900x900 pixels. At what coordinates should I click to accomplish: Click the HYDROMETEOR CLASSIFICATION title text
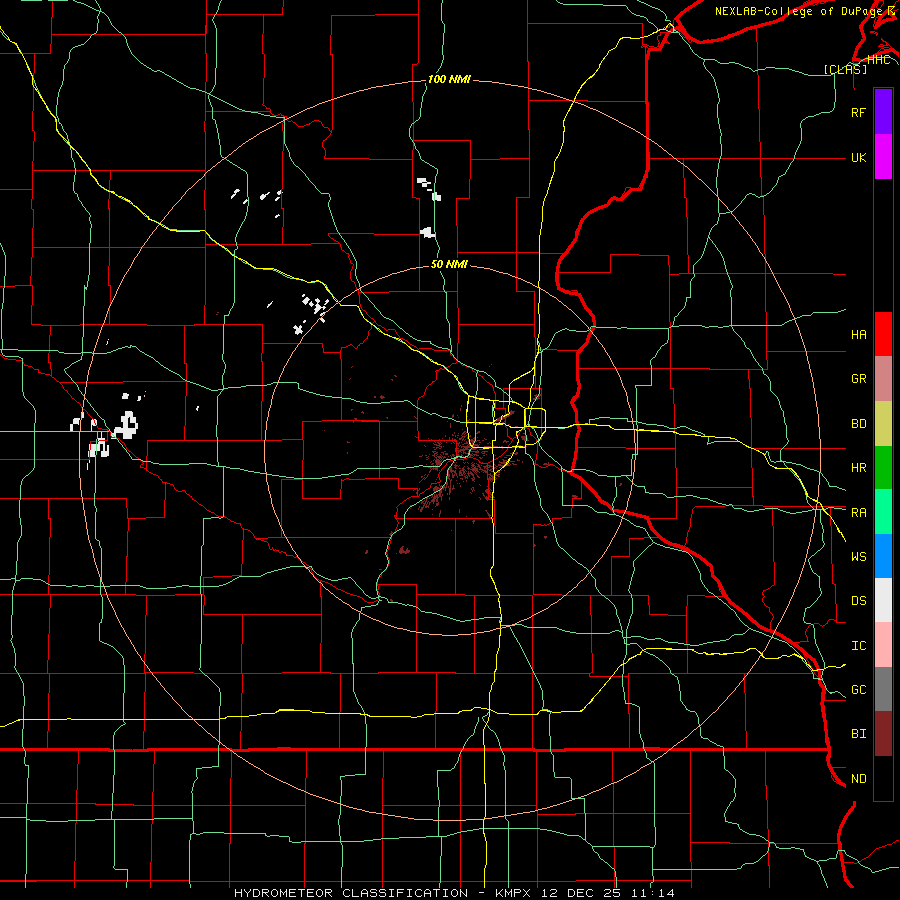coord(351,893)
